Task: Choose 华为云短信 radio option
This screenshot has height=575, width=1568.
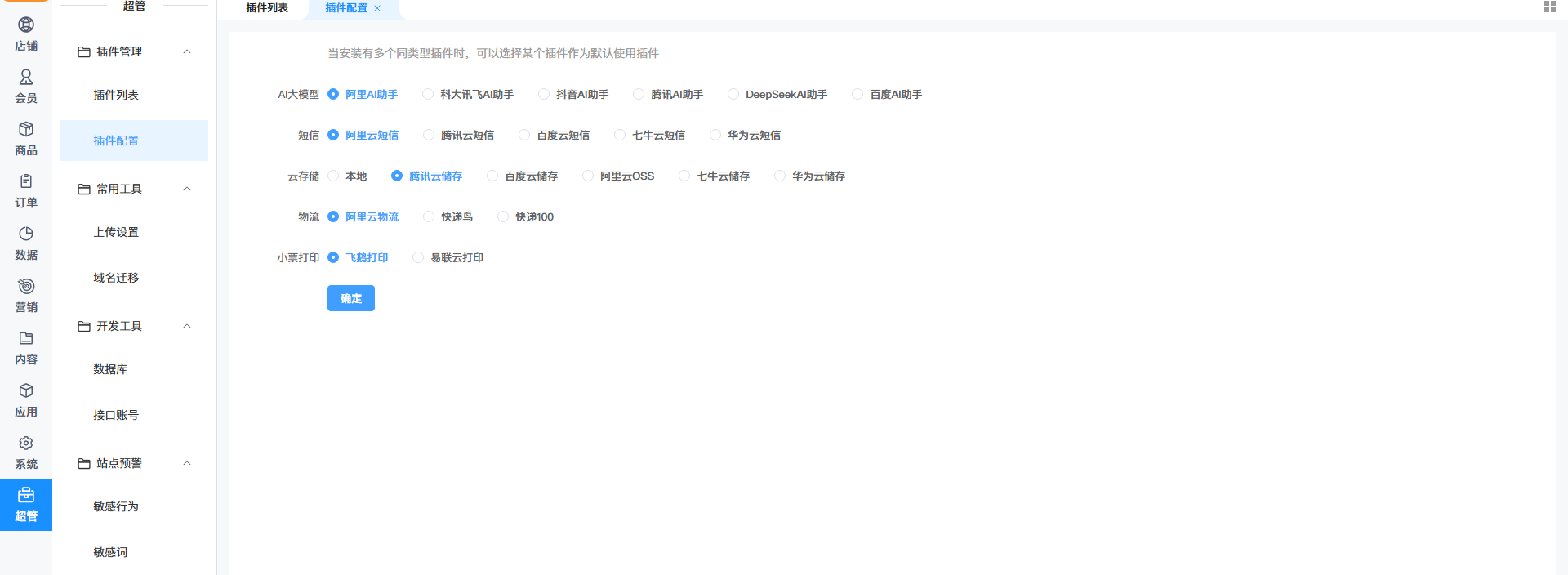Action: [x=746, y=136]
